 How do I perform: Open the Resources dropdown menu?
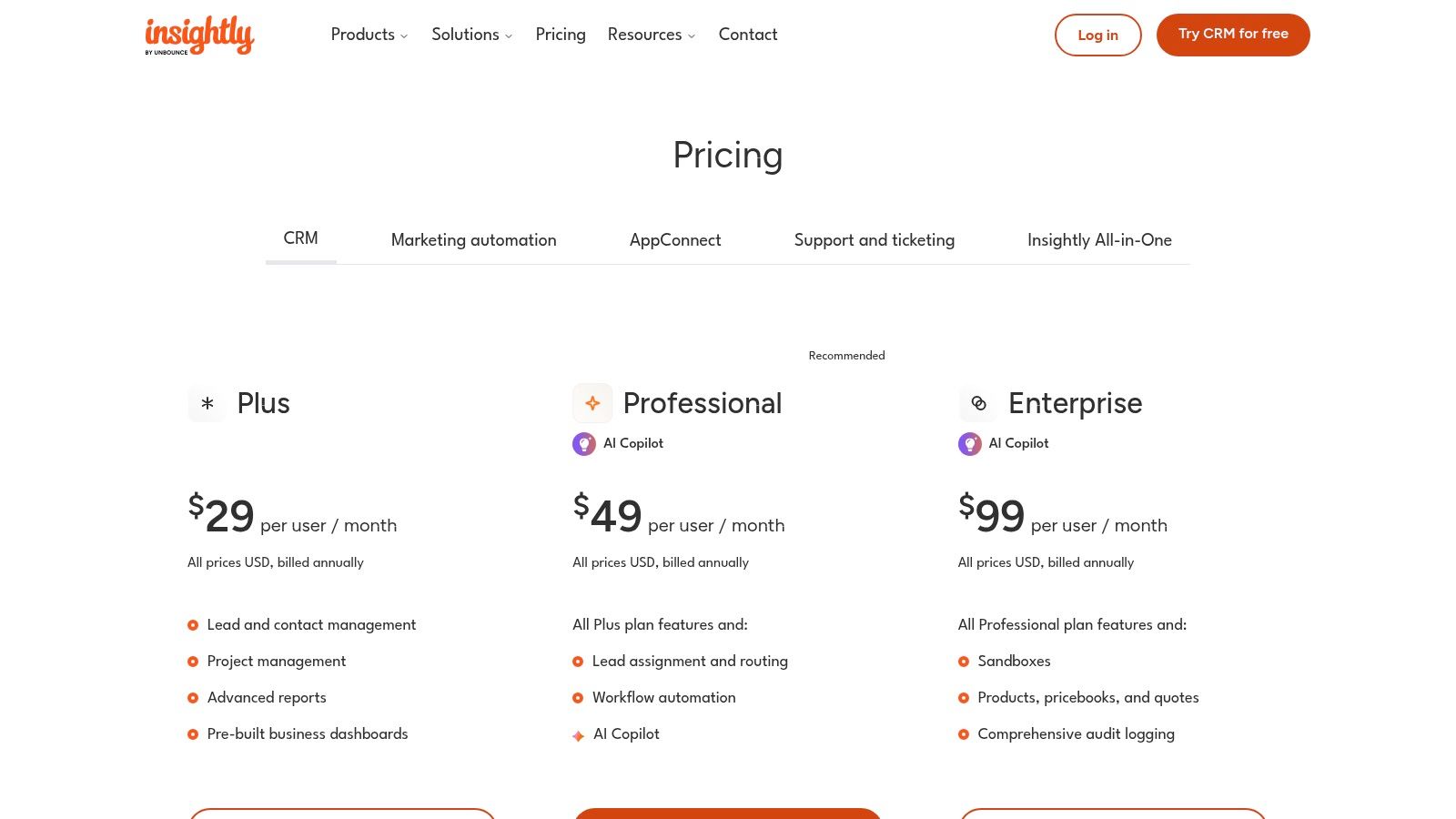point(651,35)
